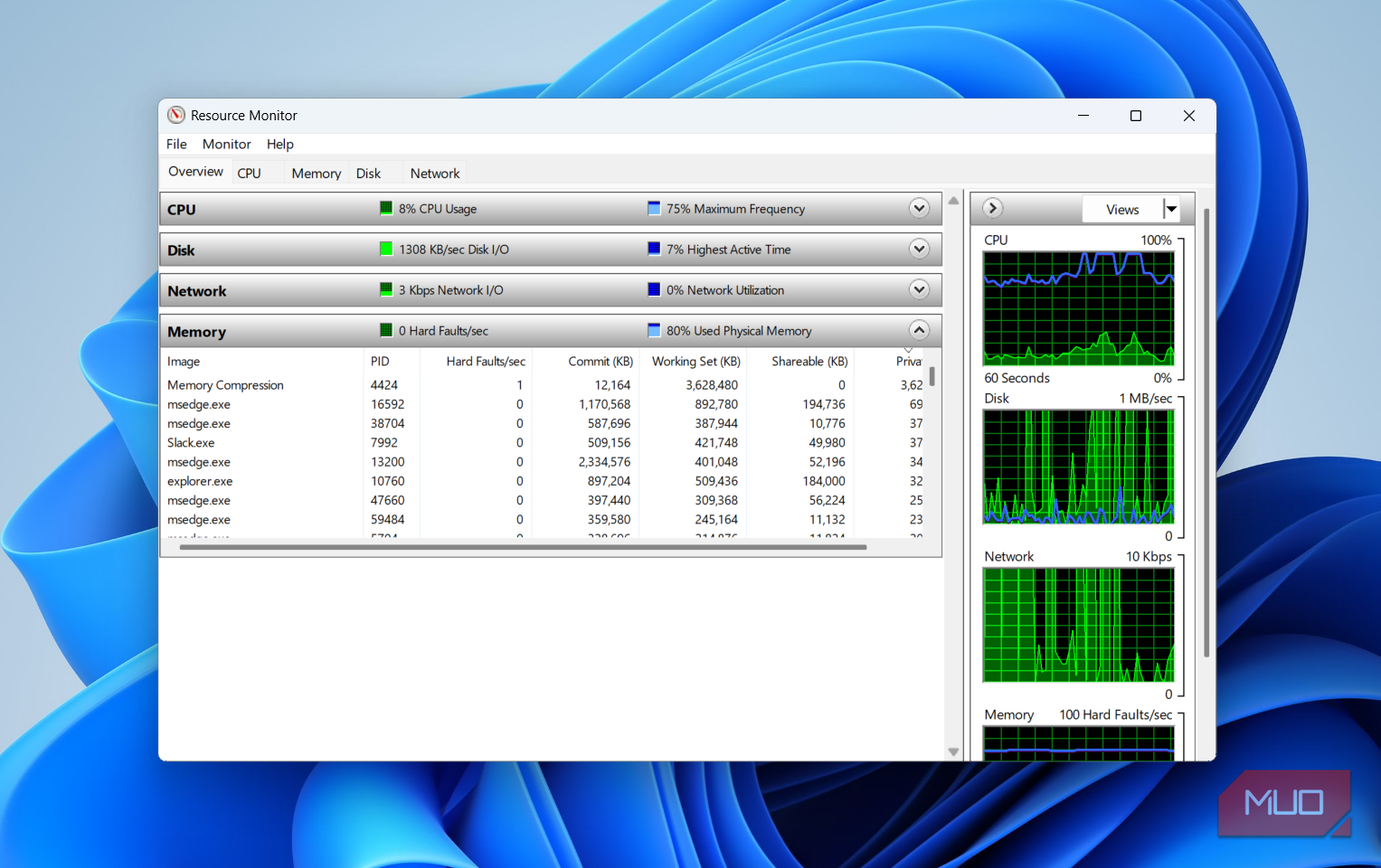
Task: Sort by Working Set (KB) column header
Action: coord(694,361)
